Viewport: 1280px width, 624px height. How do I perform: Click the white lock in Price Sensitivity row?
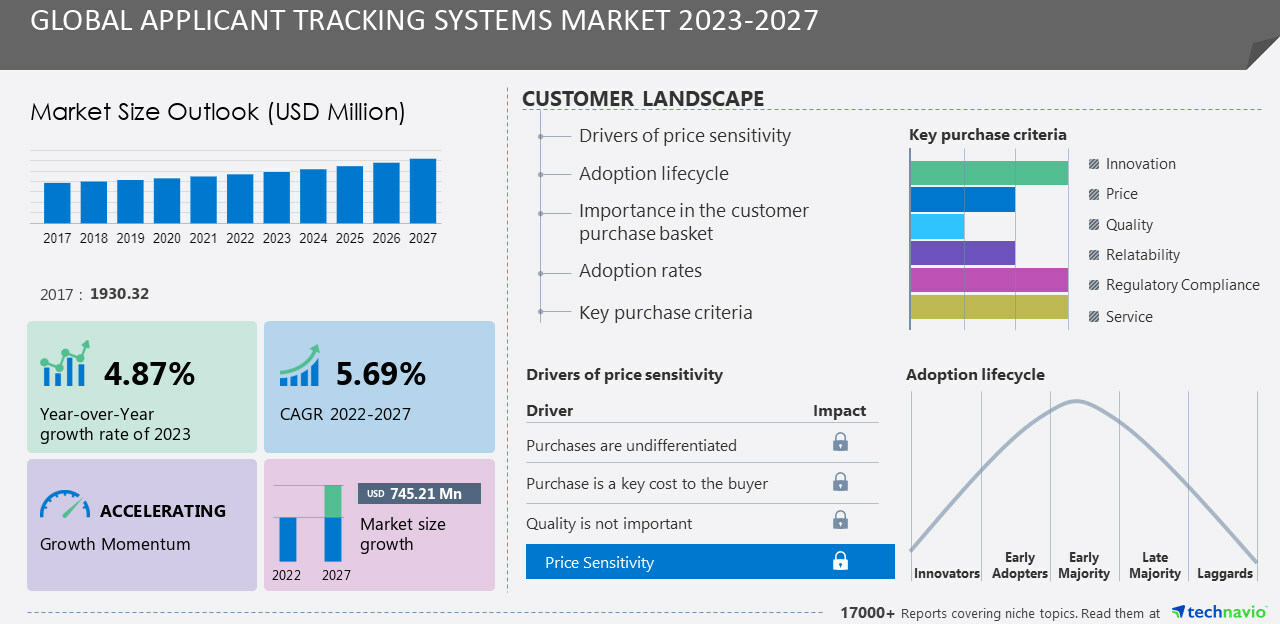[840, 561]
